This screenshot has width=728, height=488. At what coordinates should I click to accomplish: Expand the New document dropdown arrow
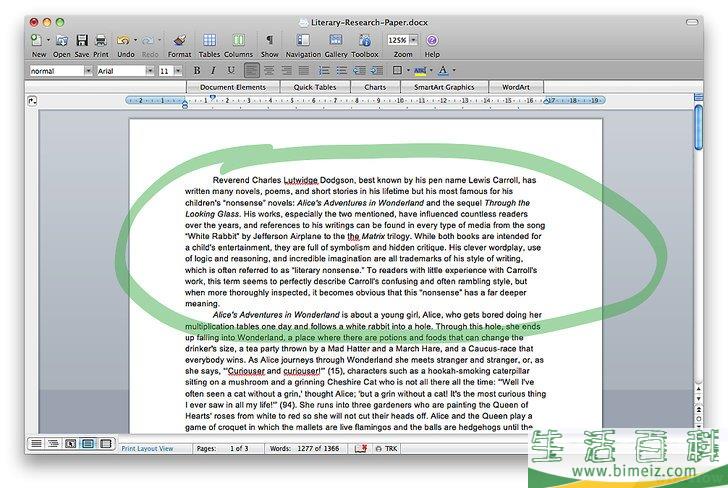pos(48,40)
